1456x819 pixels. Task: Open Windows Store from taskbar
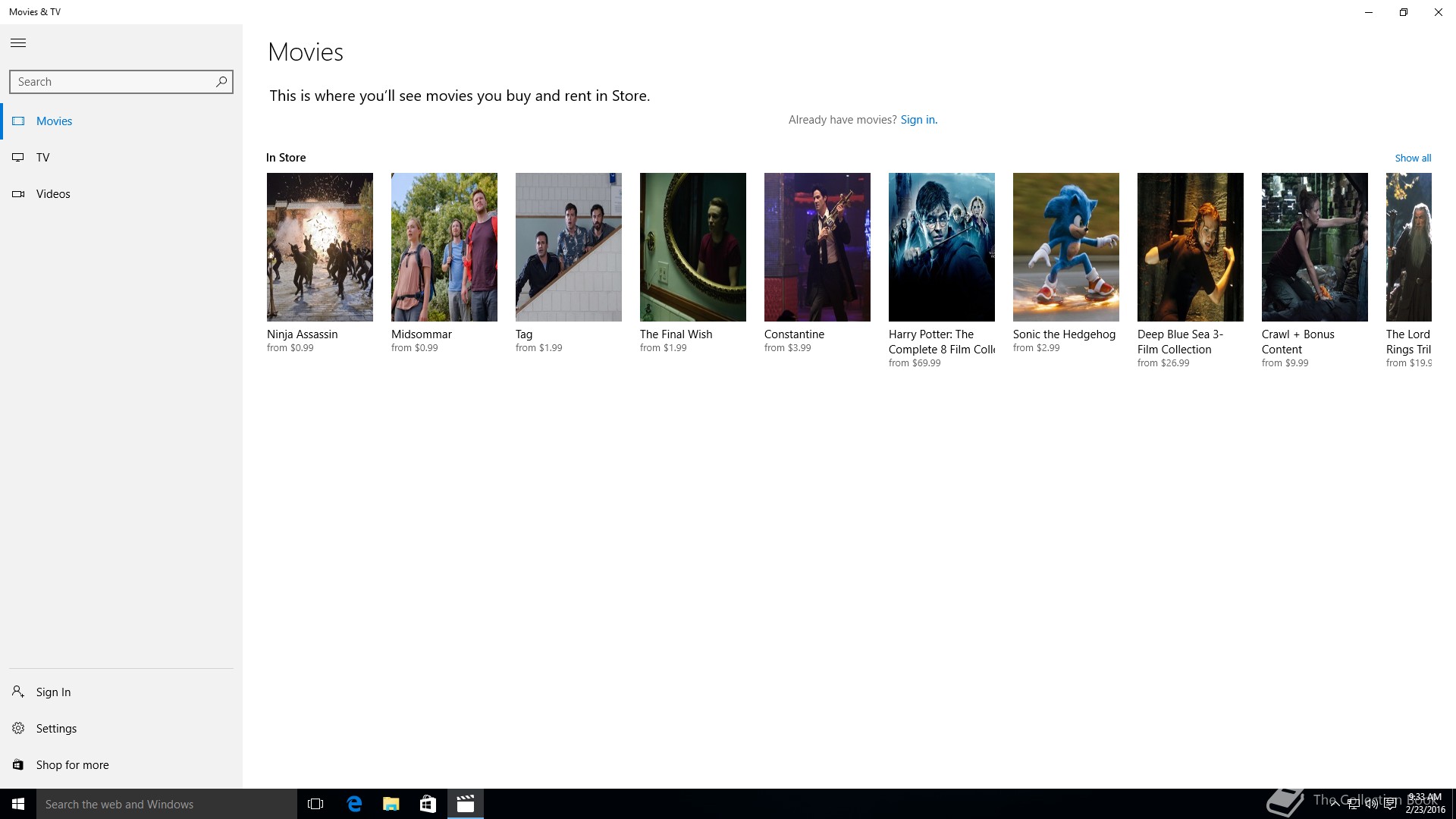point(428,804)
